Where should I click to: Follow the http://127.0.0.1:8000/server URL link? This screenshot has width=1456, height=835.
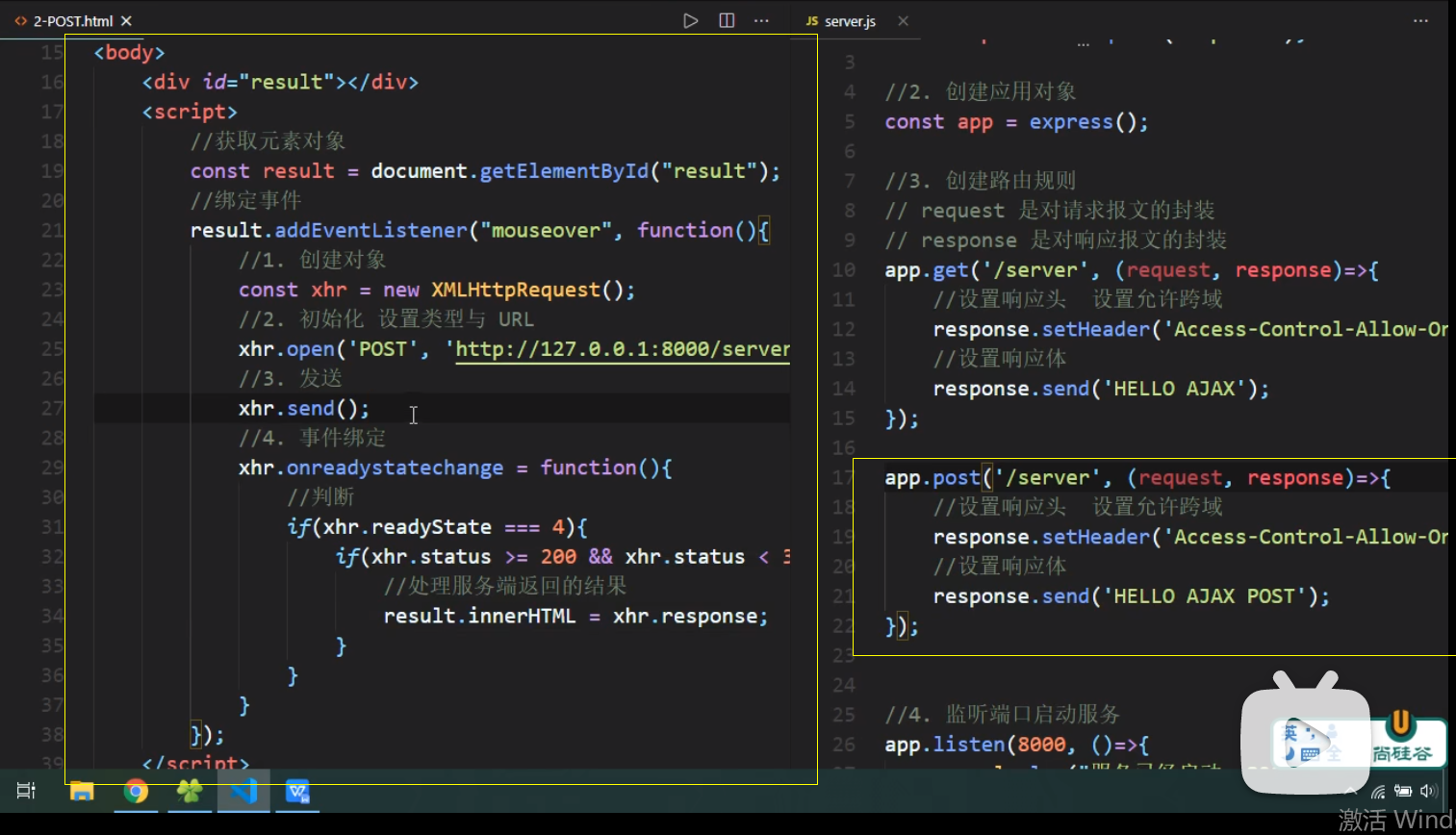[x=623, y=349]
